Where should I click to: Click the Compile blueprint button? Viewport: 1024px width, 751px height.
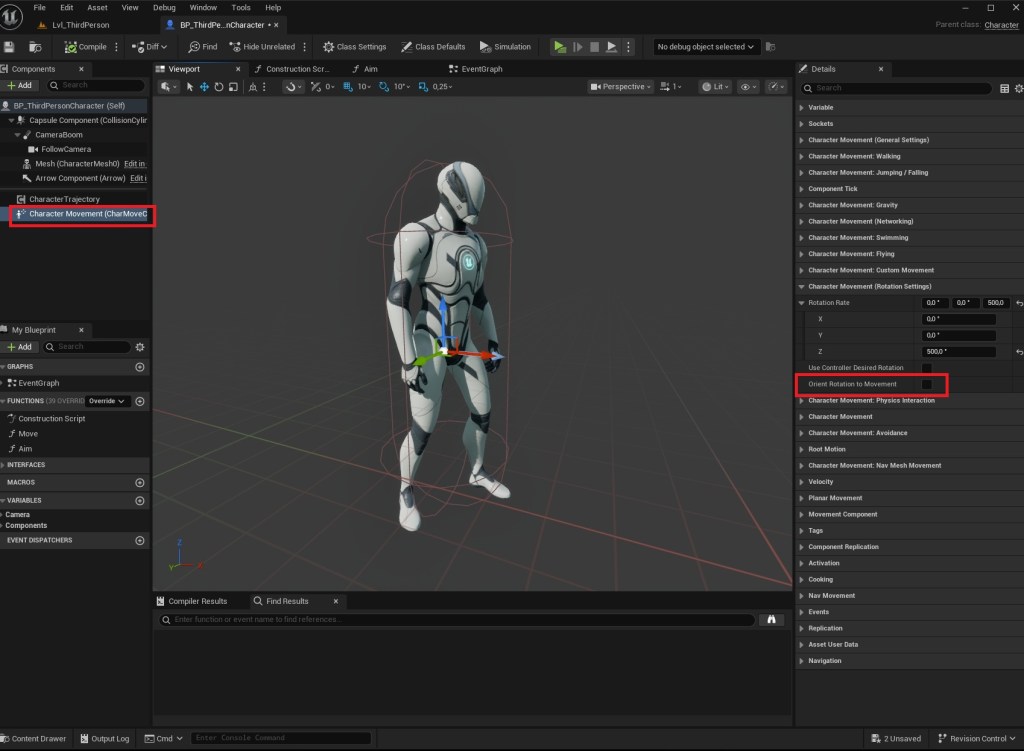[x=85, y=47]
